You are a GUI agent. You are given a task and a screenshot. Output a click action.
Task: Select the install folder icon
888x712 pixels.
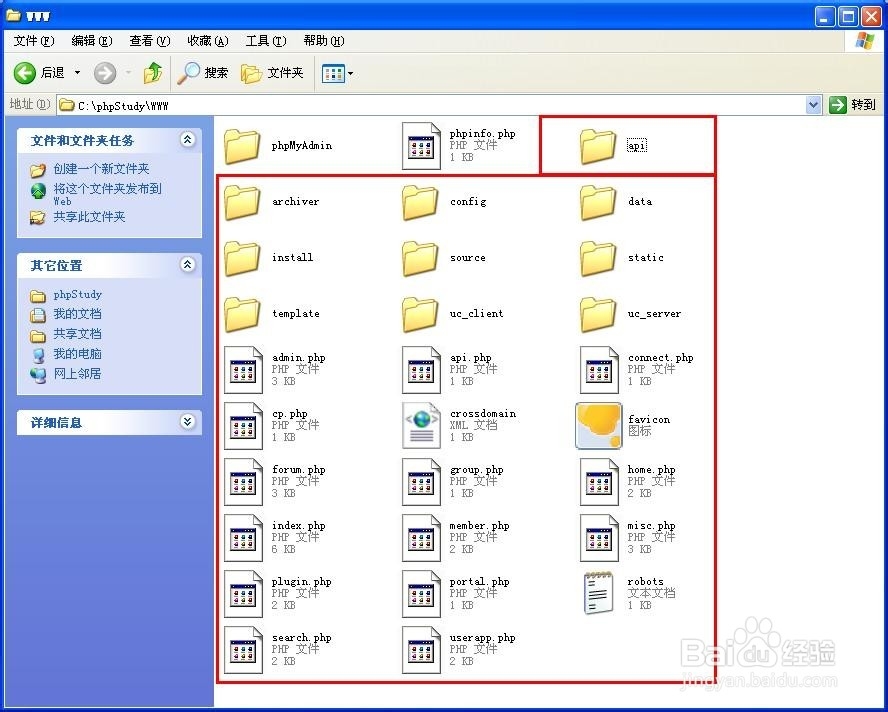242,258
